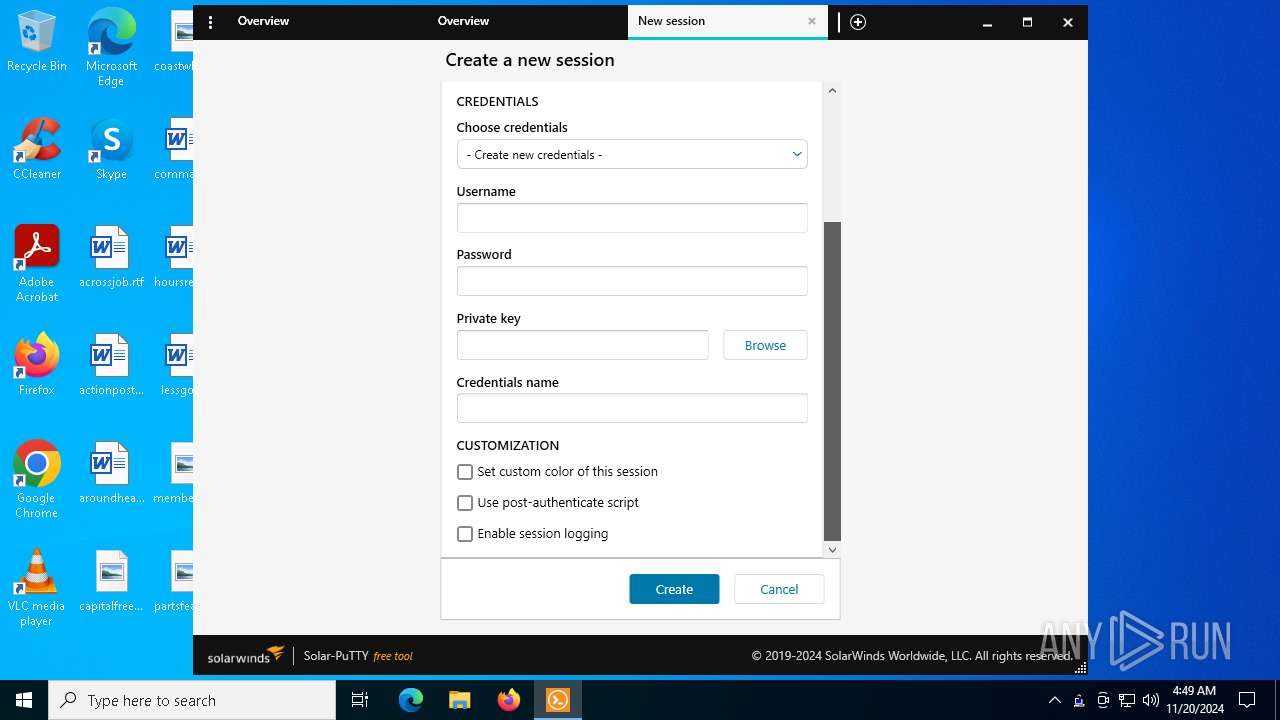Viewport: 1280px width, 720px height.
Task: Open the actionpost document on the desktop
Action: pyautogui.click(x=111, y=365)
